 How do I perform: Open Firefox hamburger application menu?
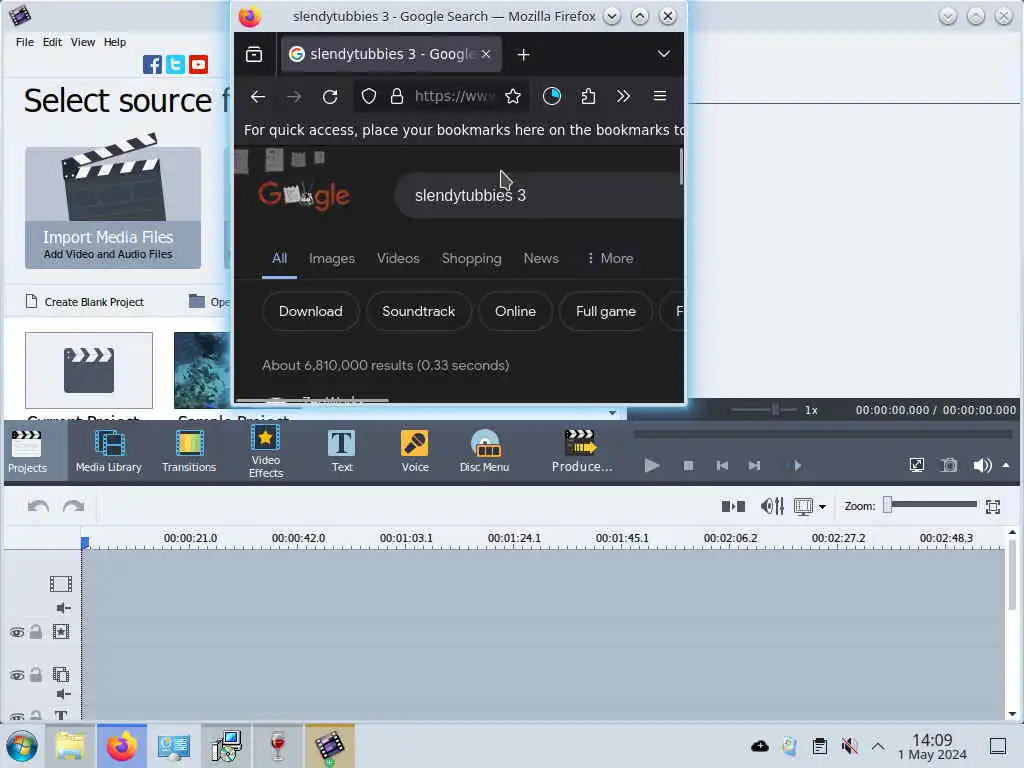tap(660, 97)
